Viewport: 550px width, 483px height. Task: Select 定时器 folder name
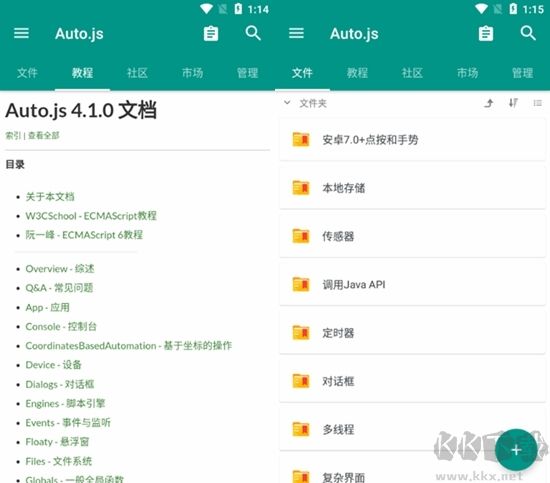pyautogui.click(x=338, y=333)
